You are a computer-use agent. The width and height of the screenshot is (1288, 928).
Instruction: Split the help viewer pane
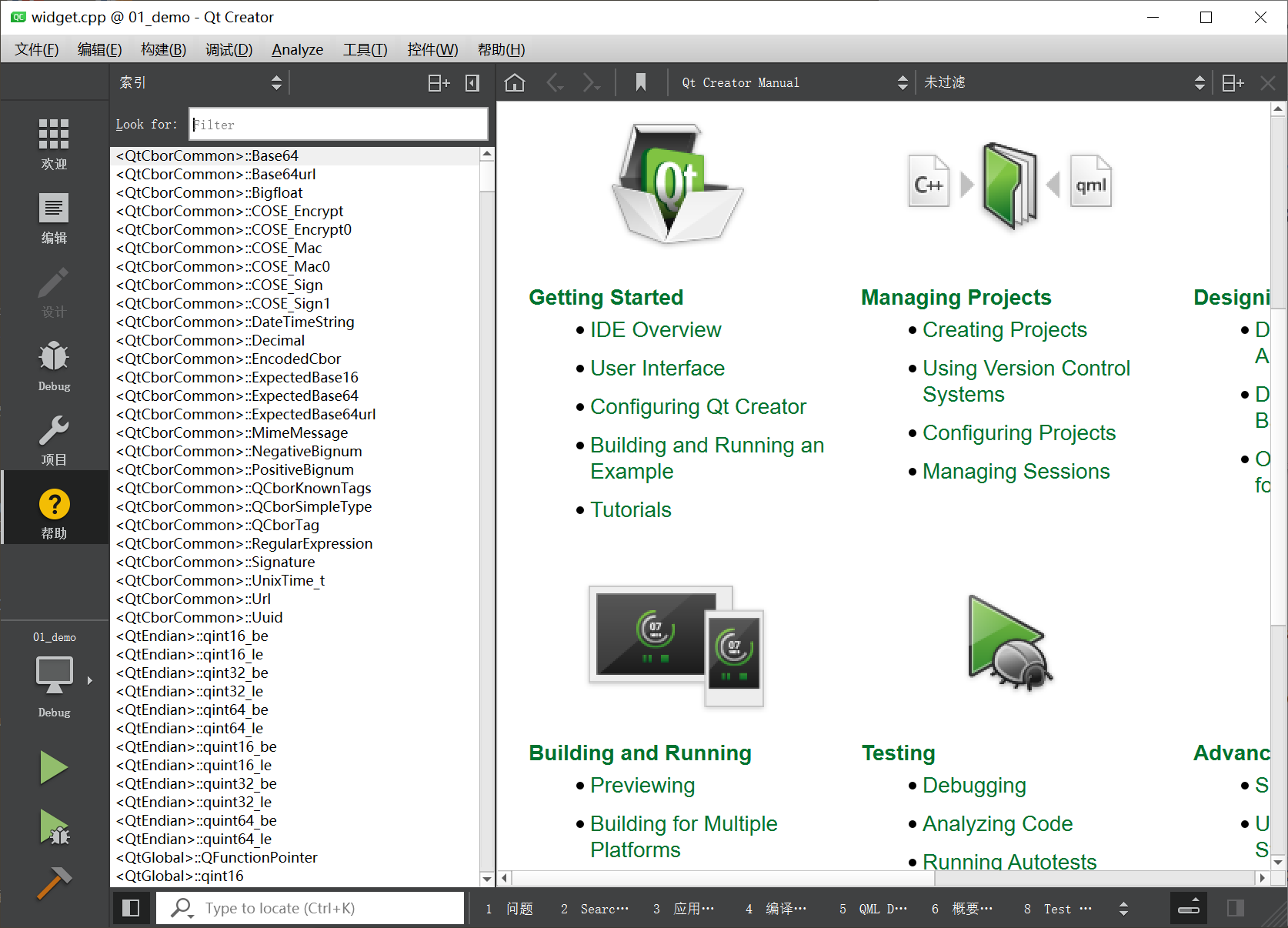[1233, 82]
